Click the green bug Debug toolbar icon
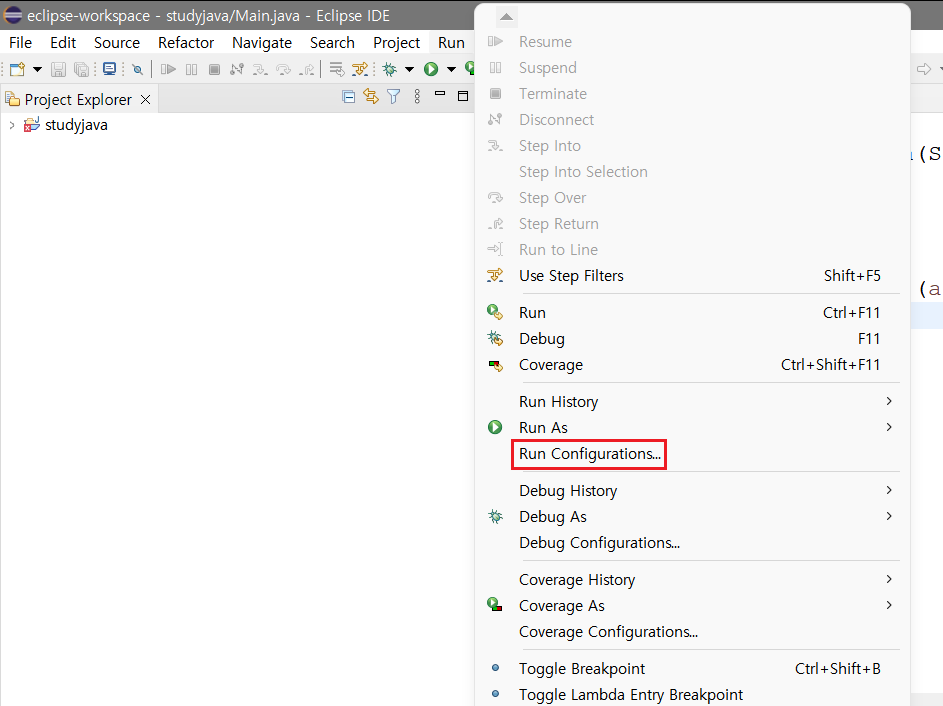Viewport: 943px width, 706px height. (x=390, y=70)
